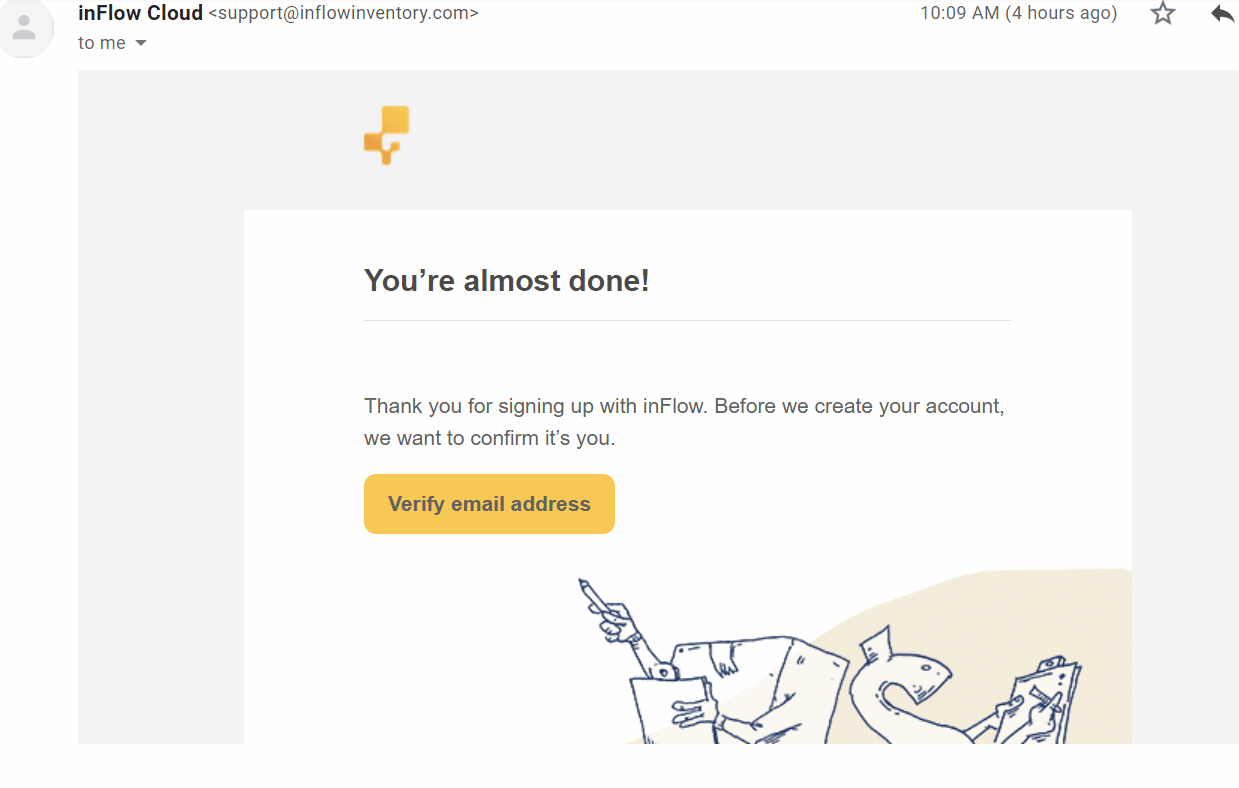The image size is (1239, 788).
Task: Click the support@inflowinventory.com address
Action: (343, 14)
